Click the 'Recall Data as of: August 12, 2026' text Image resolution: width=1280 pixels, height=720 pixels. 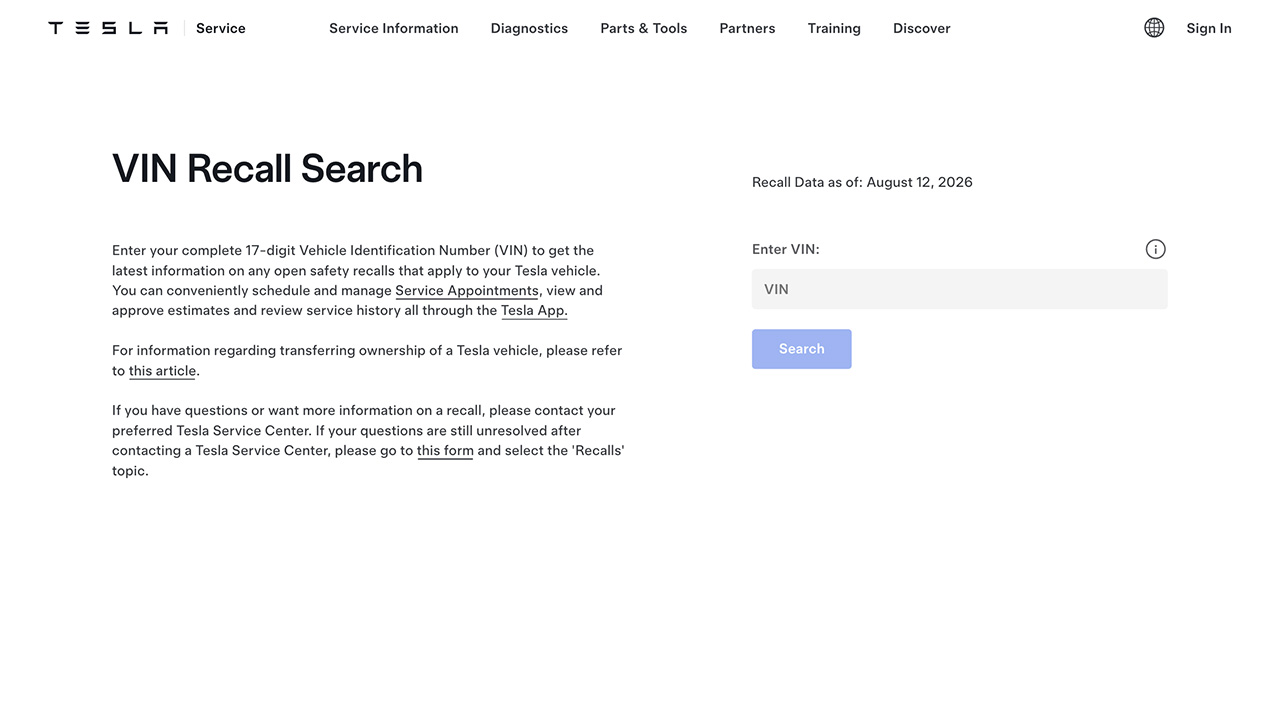(x=862, y=182)
